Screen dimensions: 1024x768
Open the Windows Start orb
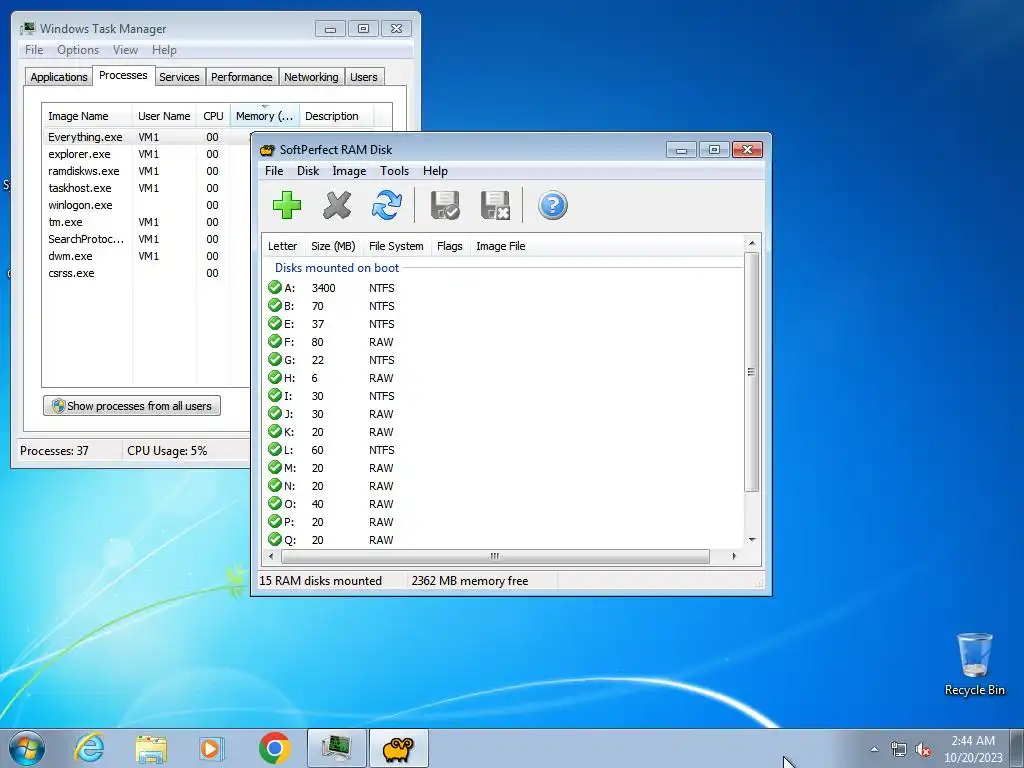tap(27, 748)
